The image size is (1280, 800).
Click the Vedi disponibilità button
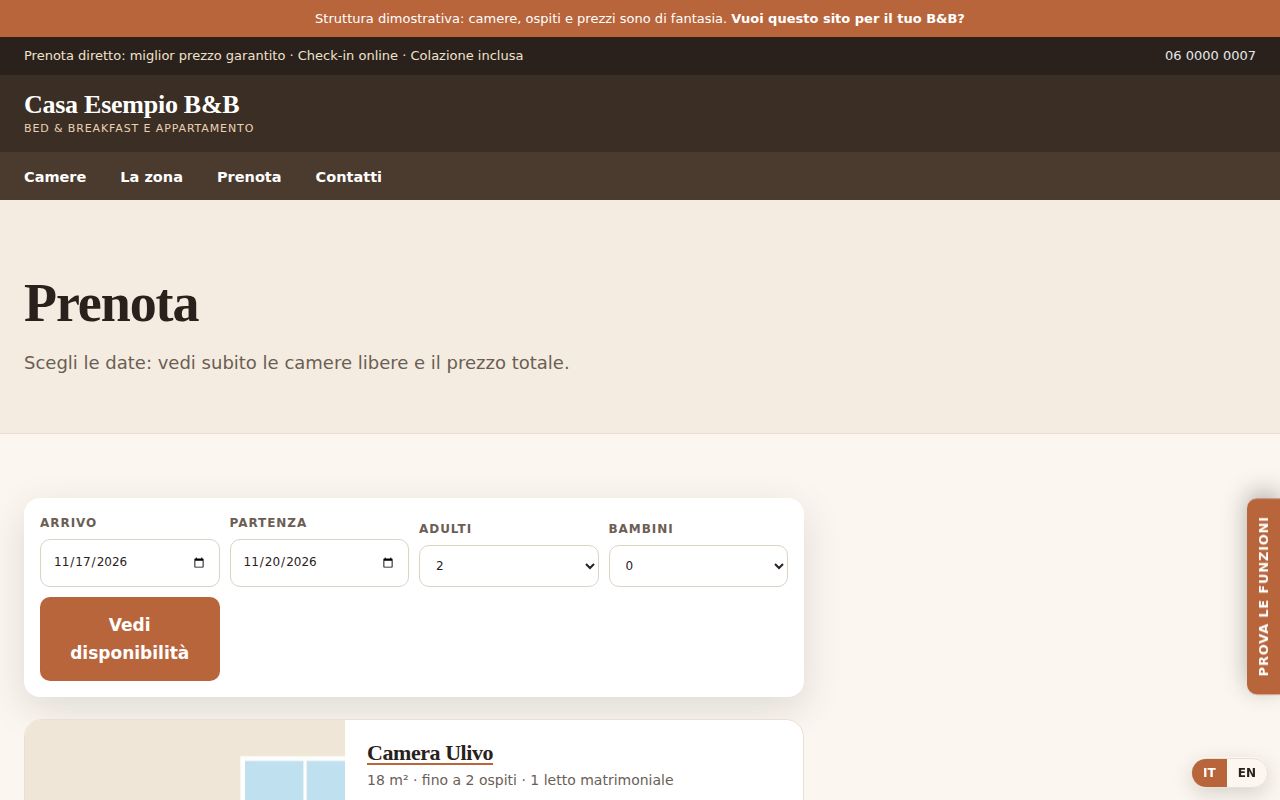130,639
